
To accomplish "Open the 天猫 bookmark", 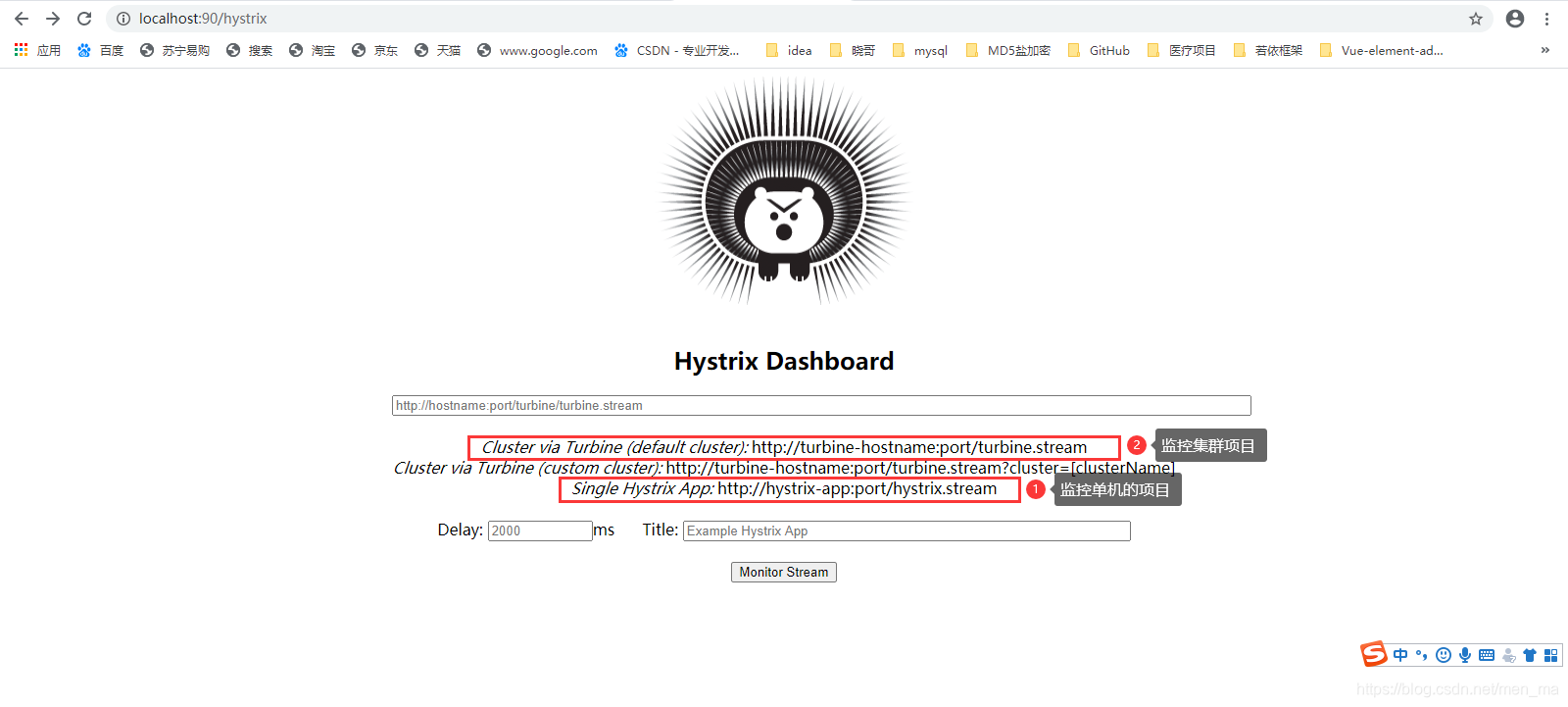I will 437,50.
